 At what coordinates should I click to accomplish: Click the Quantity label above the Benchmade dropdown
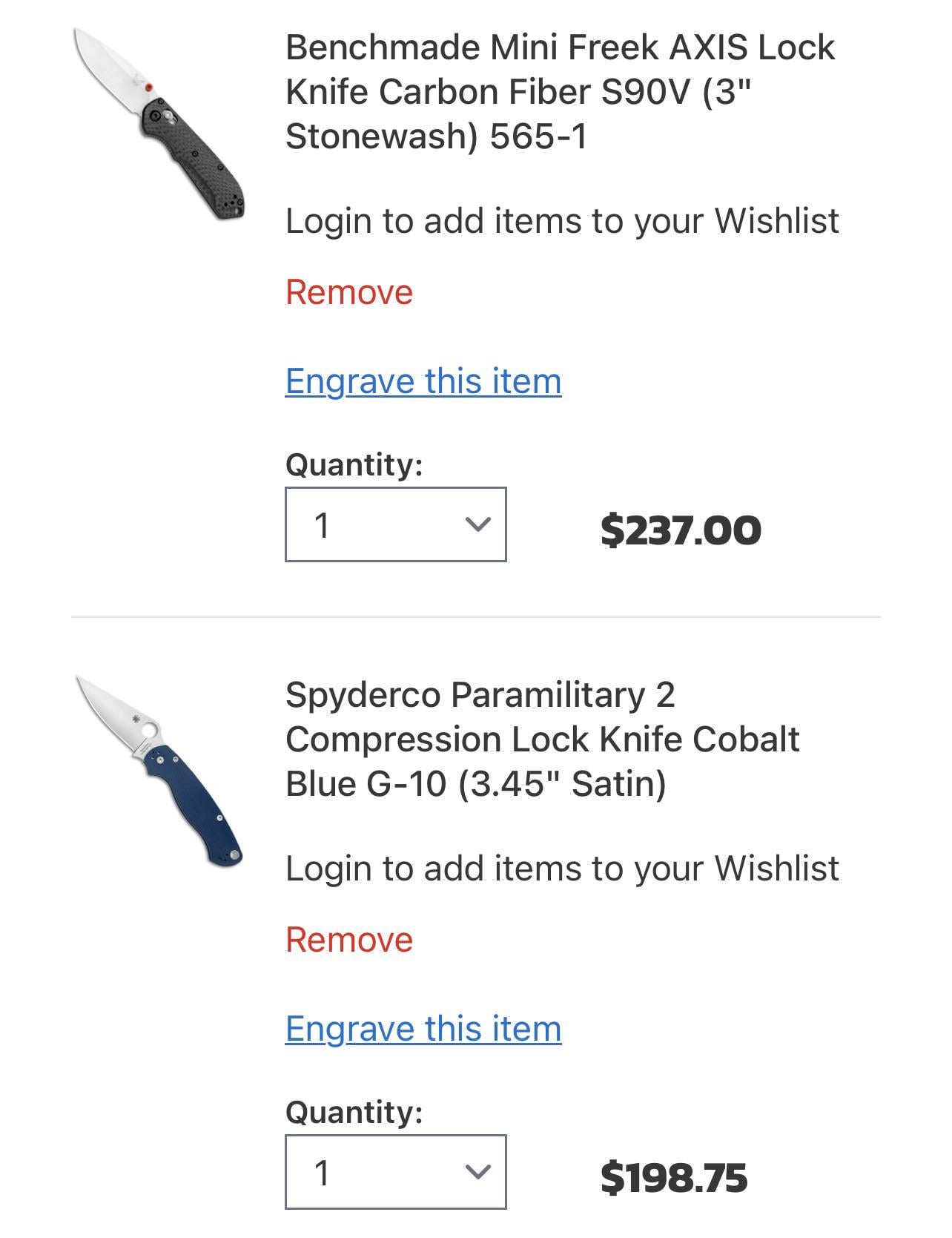pyautogui.click(x=354, y=465)
